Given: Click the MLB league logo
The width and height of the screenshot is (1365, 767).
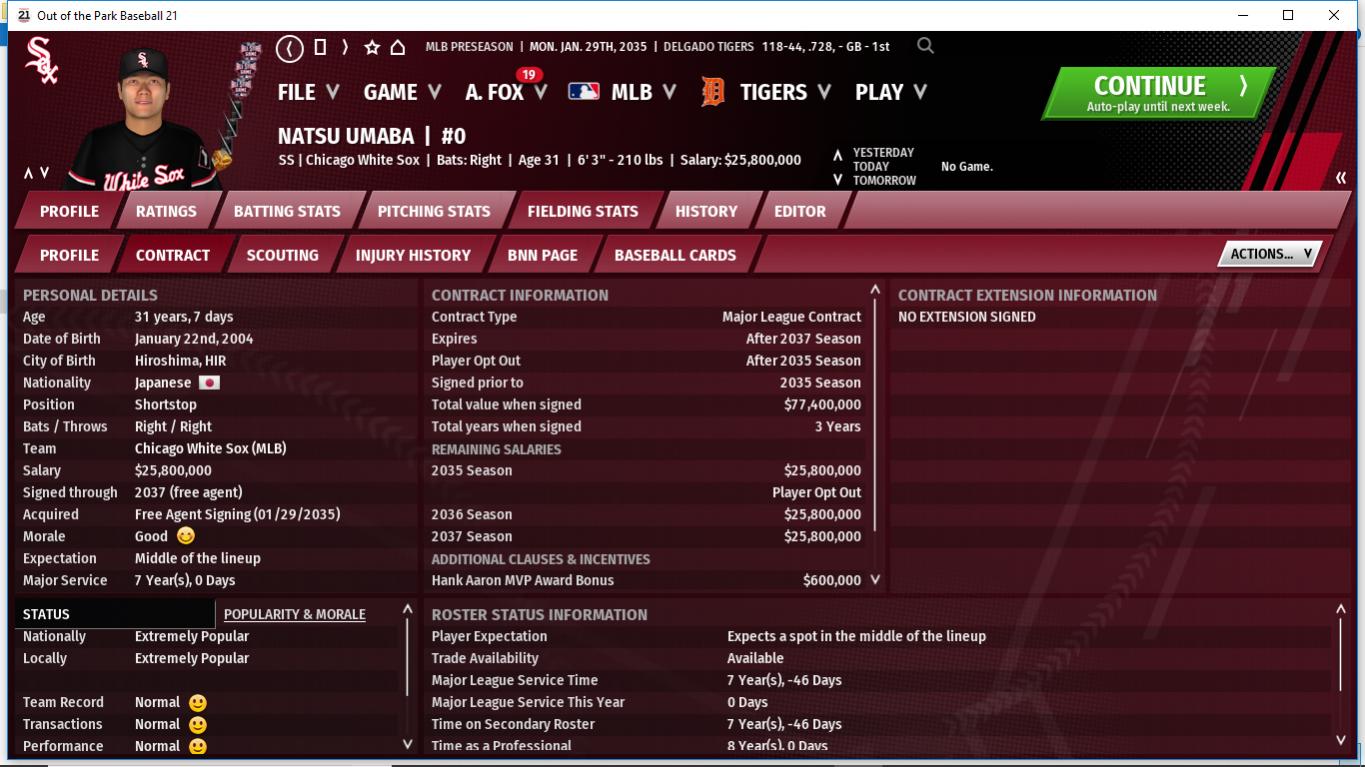Looking at the screenshot, I should click(584, 92).
